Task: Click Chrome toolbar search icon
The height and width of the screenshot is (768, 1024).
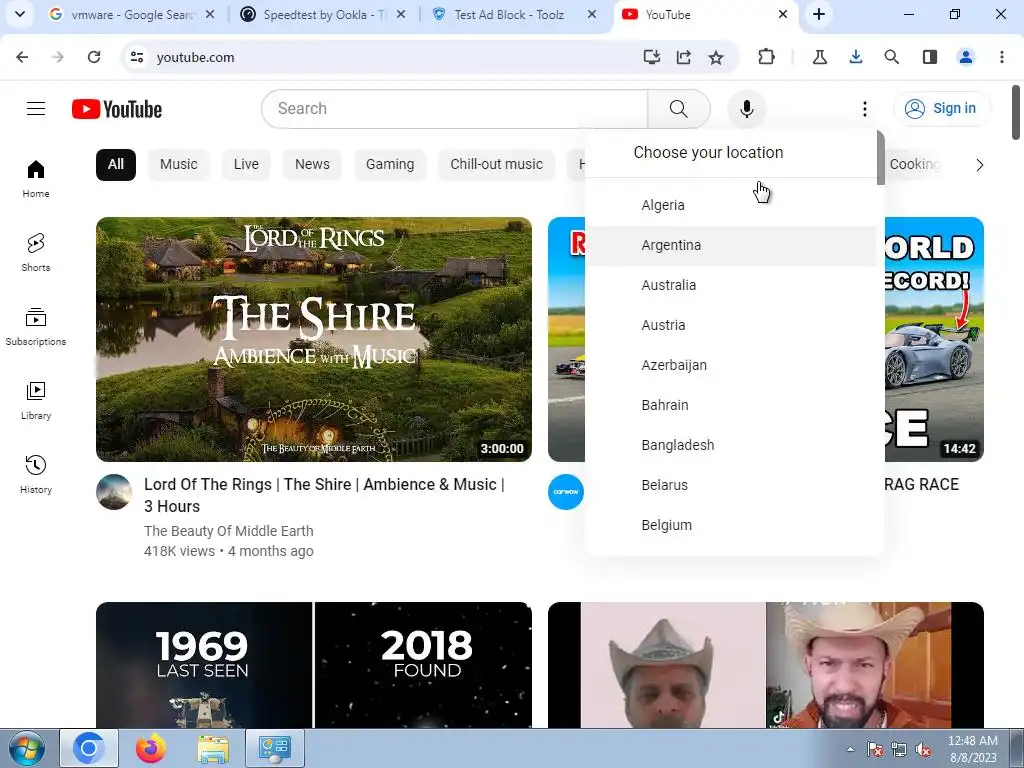Action: 891,57
